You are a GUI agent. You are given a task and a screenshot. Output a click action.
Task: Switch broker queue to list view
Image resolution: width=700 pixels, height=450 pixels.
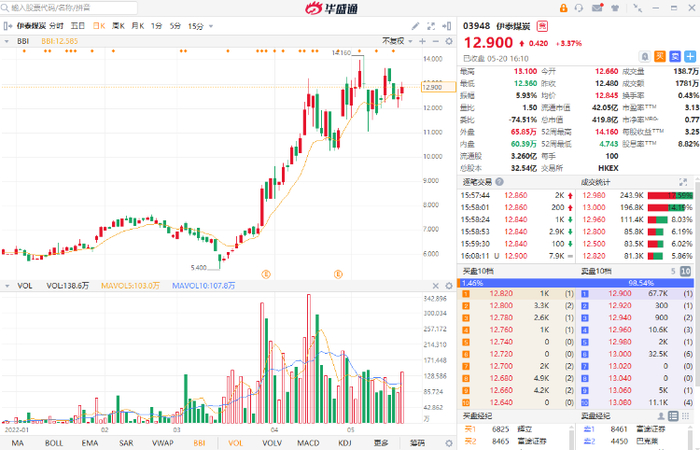point(673,416)
